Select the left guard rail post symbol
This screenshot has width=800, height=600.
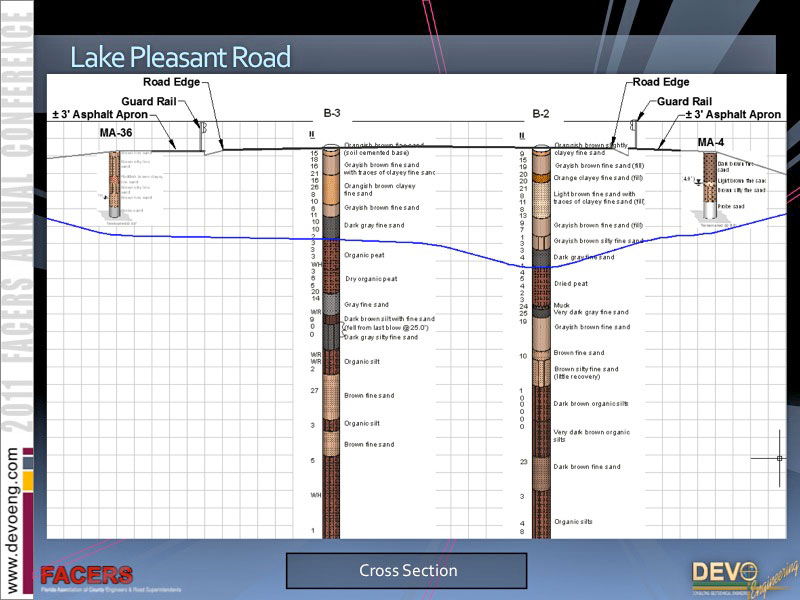click(x=204, y=132)
